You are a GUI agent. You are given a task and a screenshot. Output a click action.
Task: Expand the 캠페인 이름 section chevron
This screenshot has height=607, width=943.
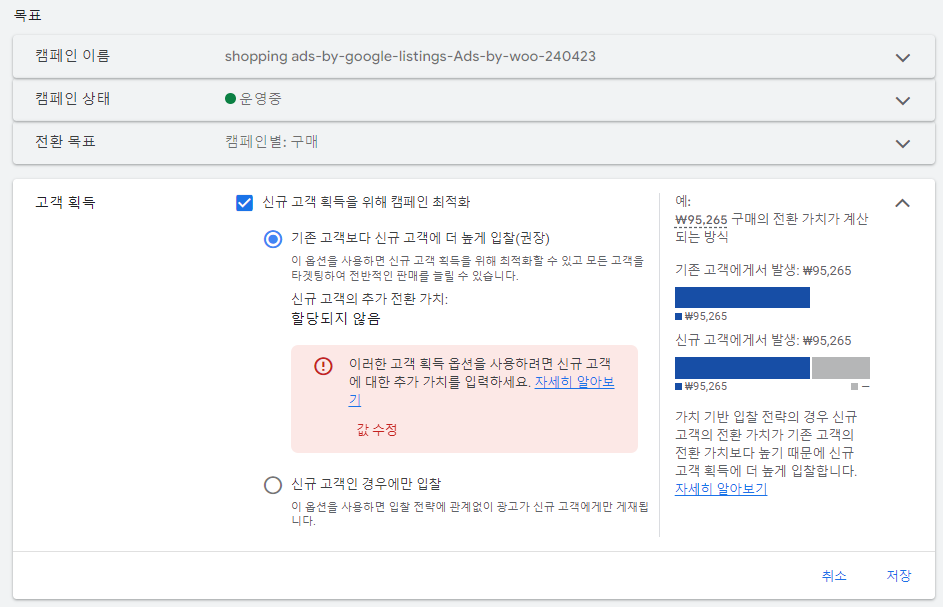click(902, 58)
